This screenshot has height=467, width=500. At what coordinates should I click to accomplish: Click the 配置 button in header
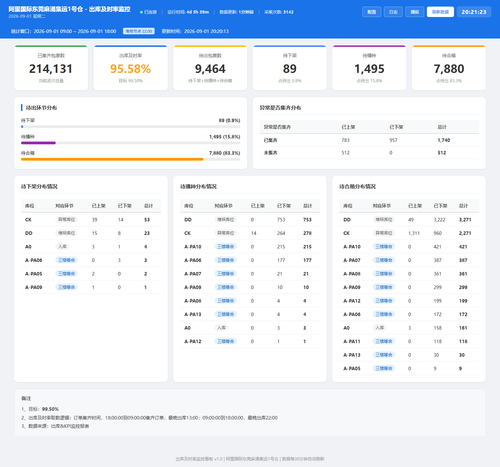(371, 12)
